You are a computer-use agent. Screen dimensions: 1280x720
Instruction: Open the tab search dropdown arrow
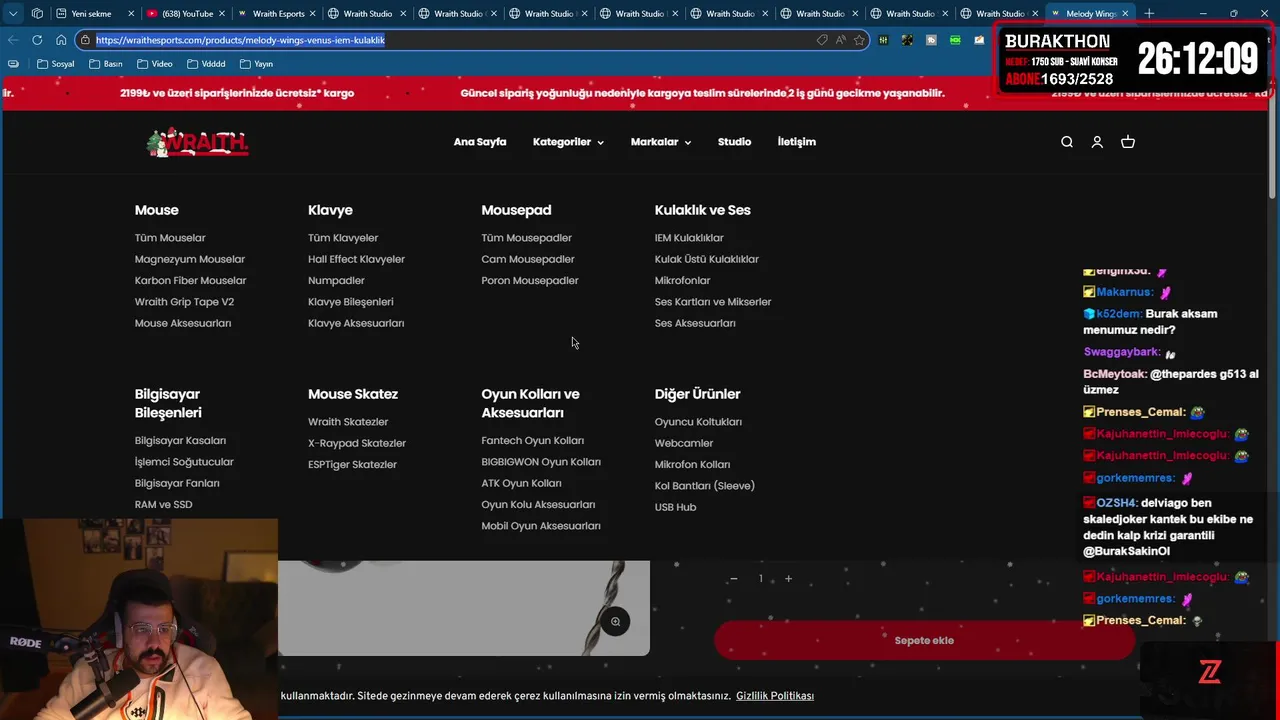[x=13, y=13]
